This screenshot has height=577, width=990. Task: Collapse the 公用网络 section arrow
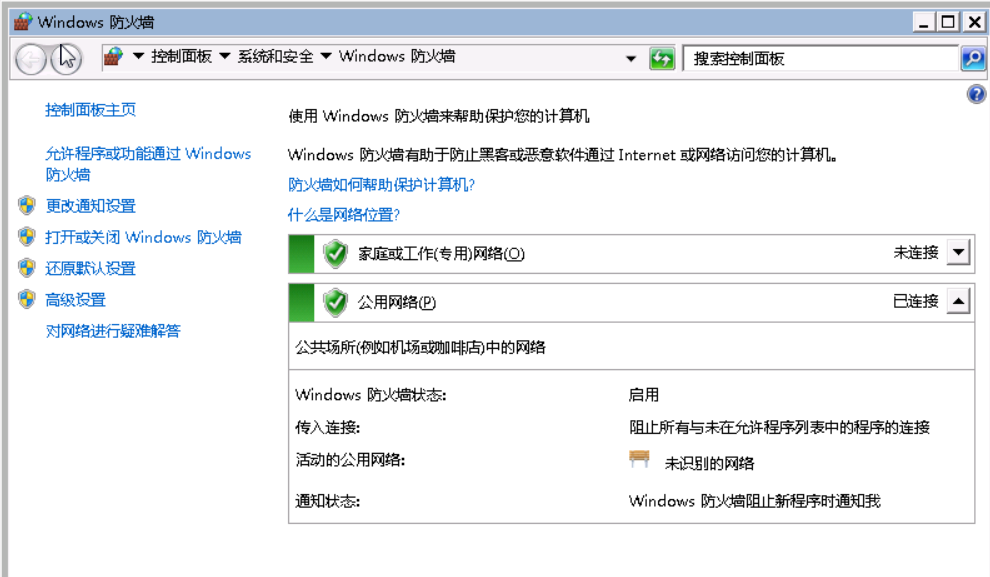(958, 301)
